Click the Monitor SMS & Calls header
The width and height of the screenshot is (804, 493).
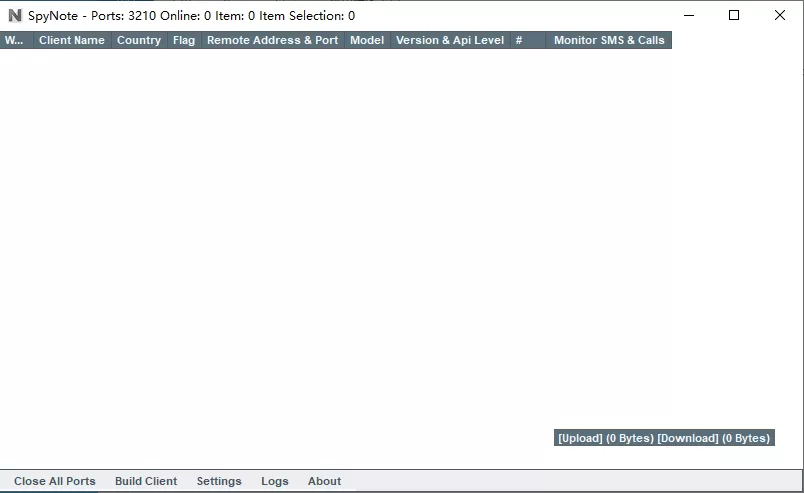608,41
